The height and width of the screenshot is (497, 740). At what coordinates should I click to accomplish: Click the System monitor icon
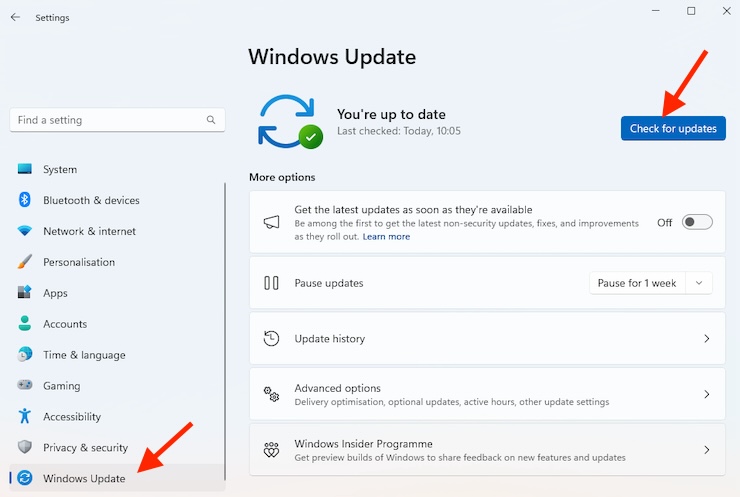[x=25, y=169]
